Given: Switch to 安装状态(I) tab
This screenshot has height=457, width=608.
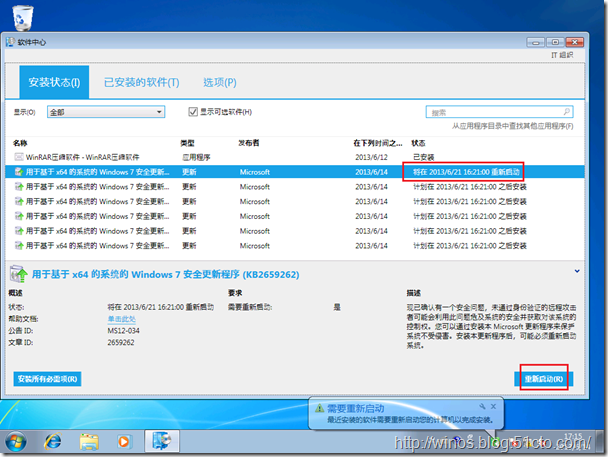Looking at the screenshot, I should coord(54,82).
